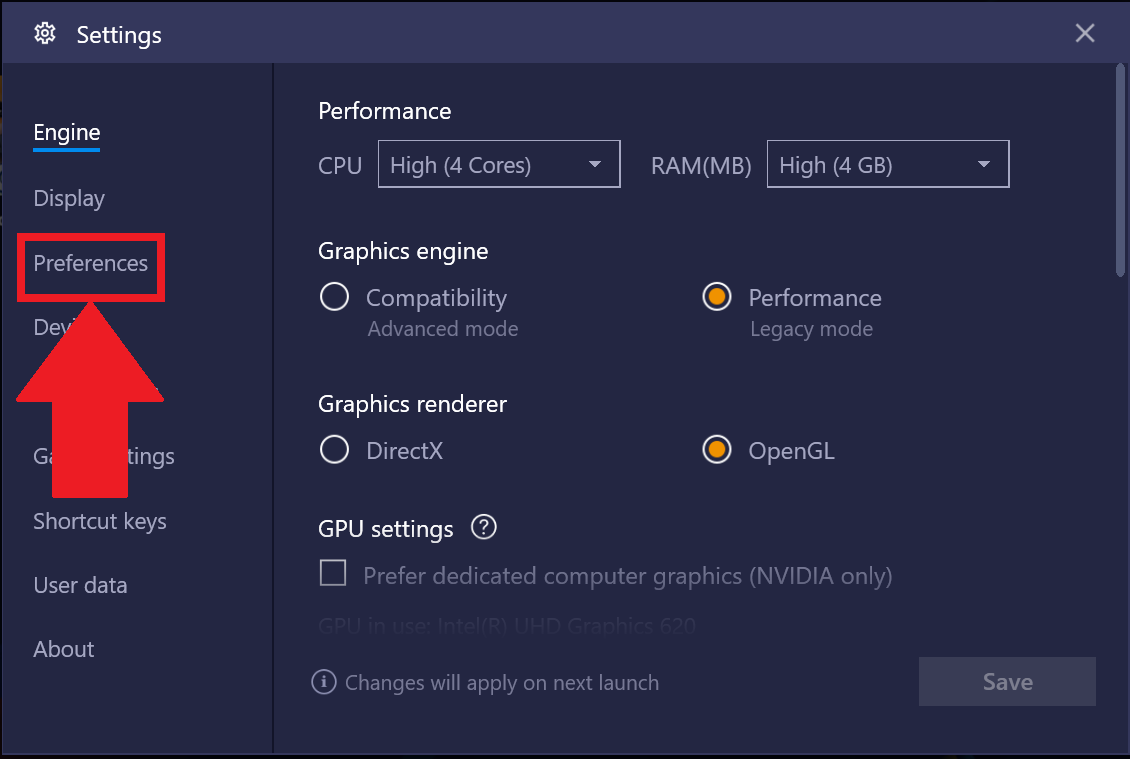1130x759 pixels.
Task: Click the info icon near launch notice
Action: pos(323,682)
